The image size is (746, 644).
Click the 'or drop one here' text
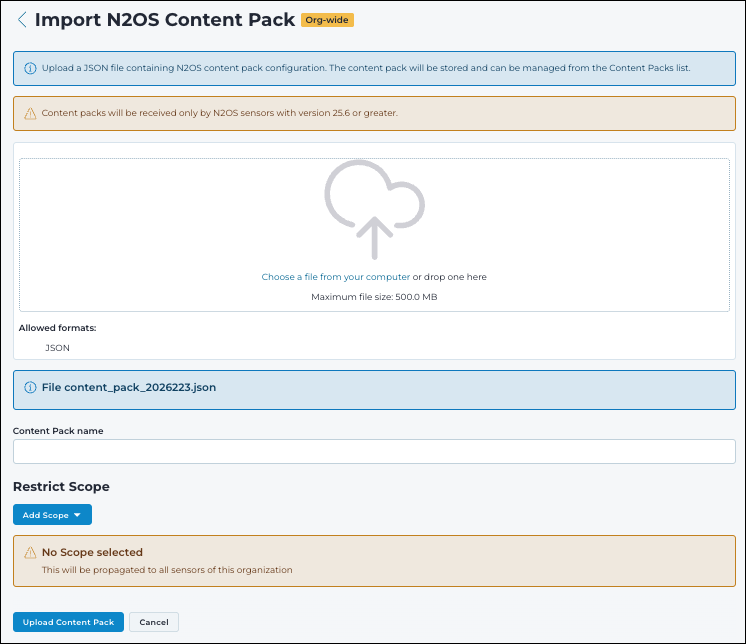click(450, 277)
